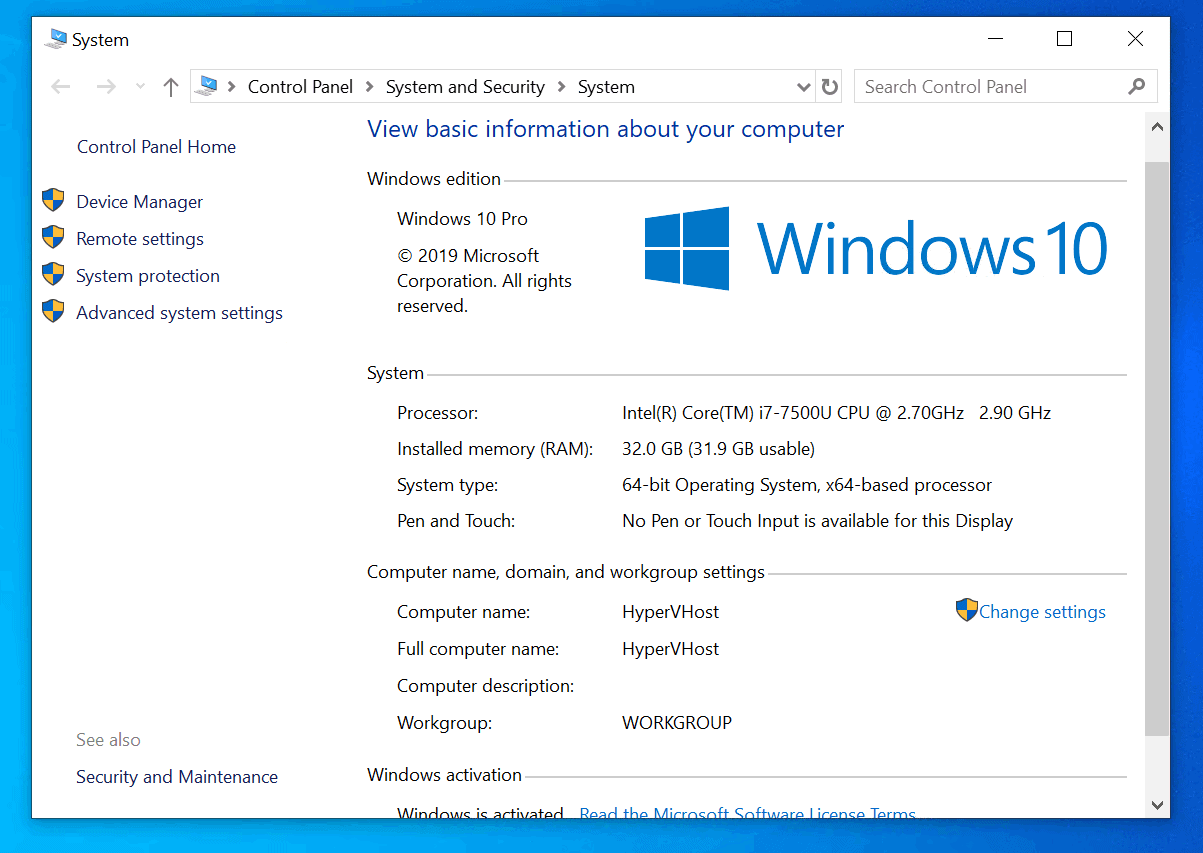The width and height of the screenshot is (1203, 853).
Task: Open Control Panel Home
Action: [x=156, y=147]
